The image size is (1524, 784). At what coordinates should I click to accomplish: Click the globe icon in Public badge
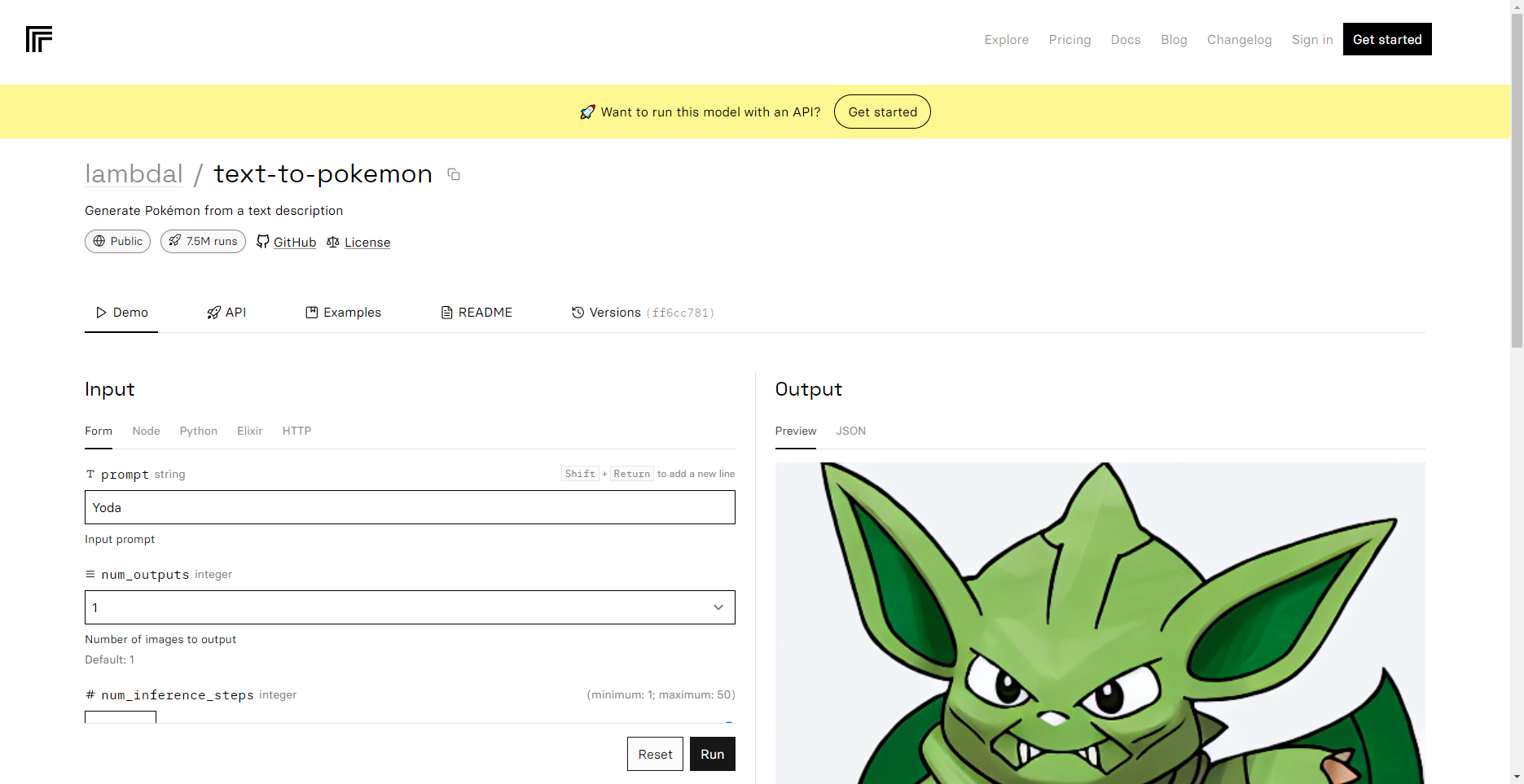(x=99, y=241)
